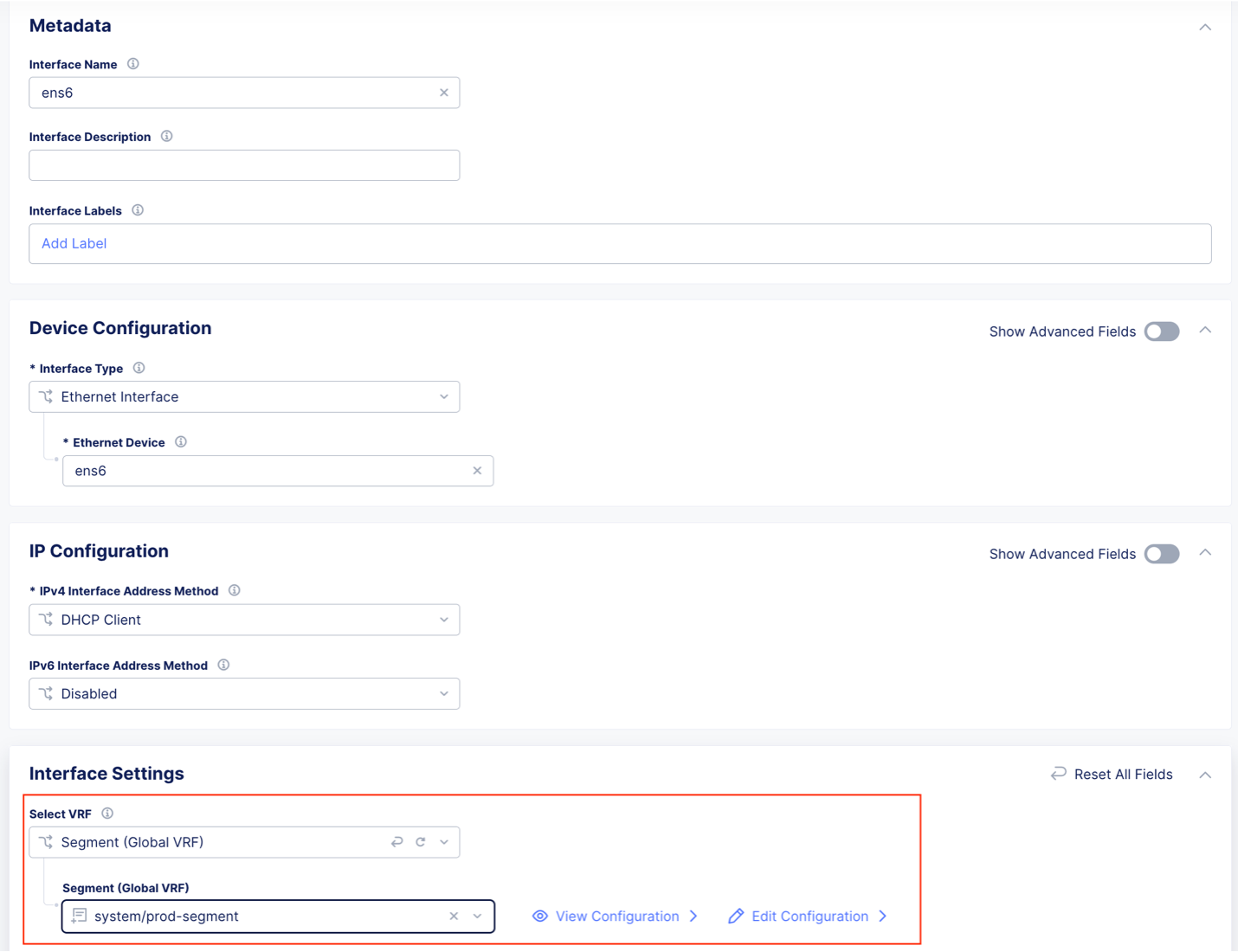Screen dimensions: 1238x952
Task: Open the Interface Type dropdown
Action: 443,396
